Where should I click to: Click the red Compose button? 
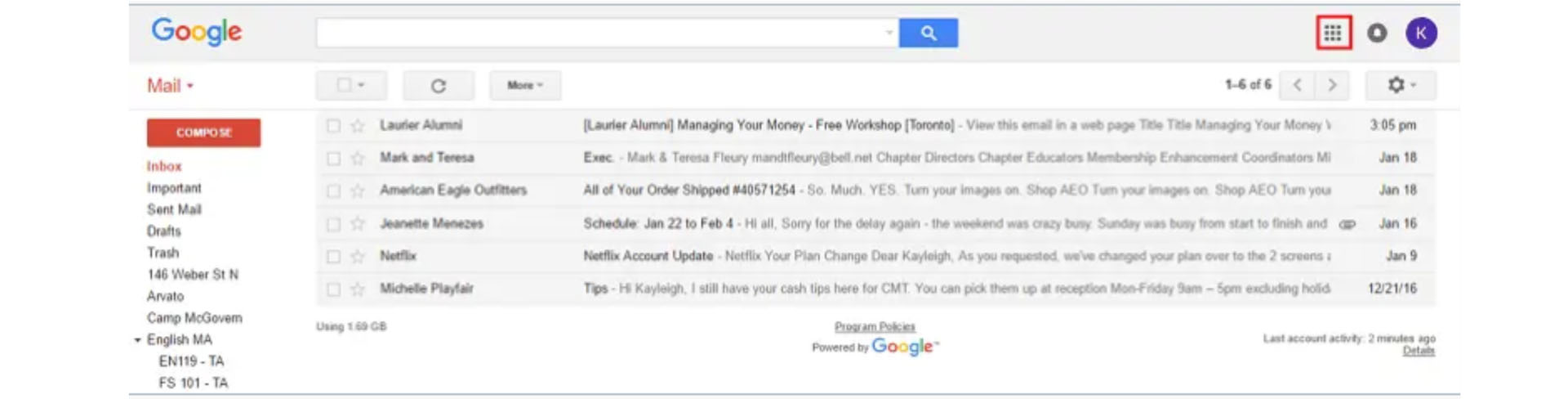[x=204, y=132]
